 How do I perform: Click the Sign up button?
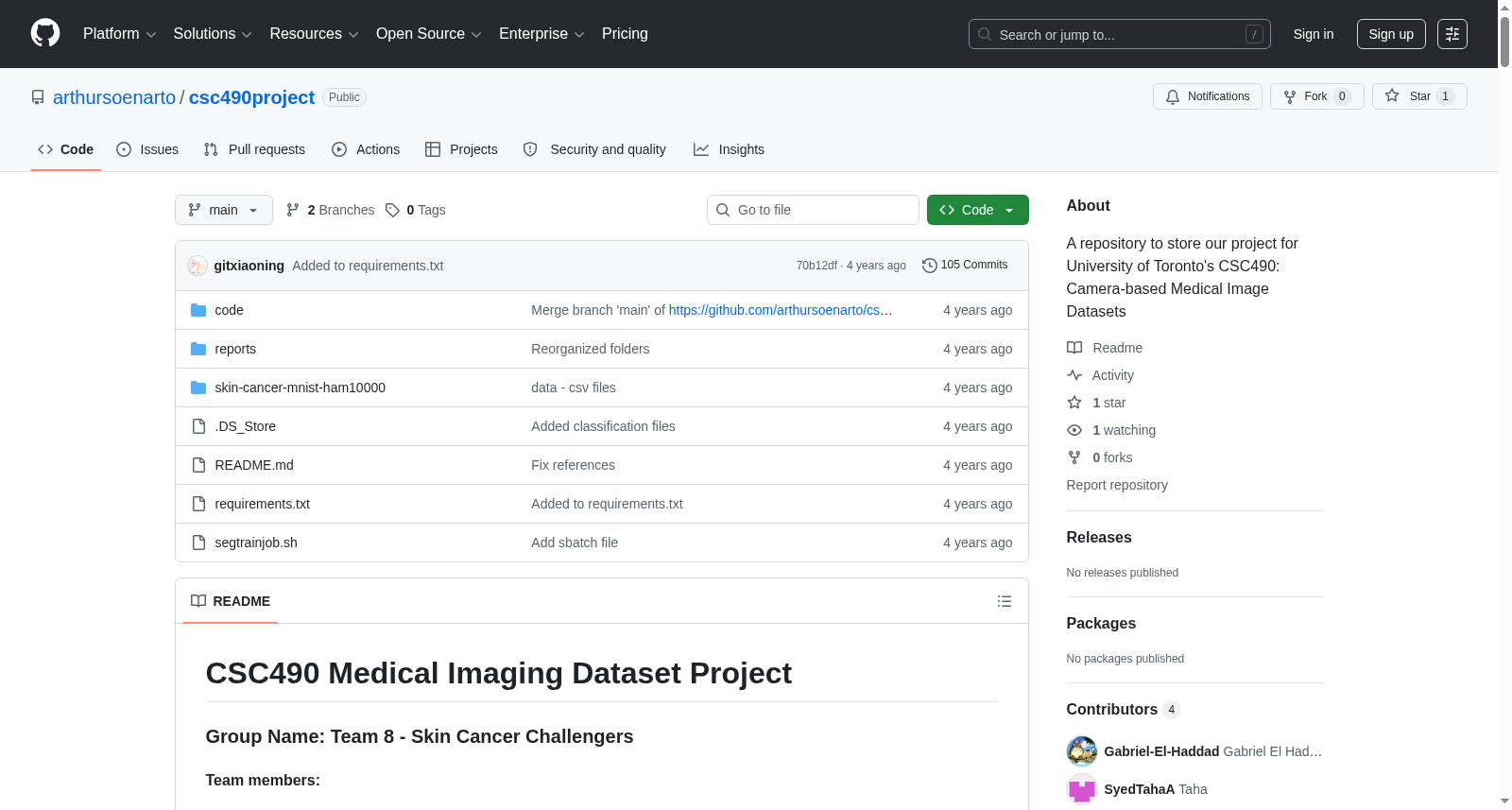pyautogui.click(x=1391, y=34)
